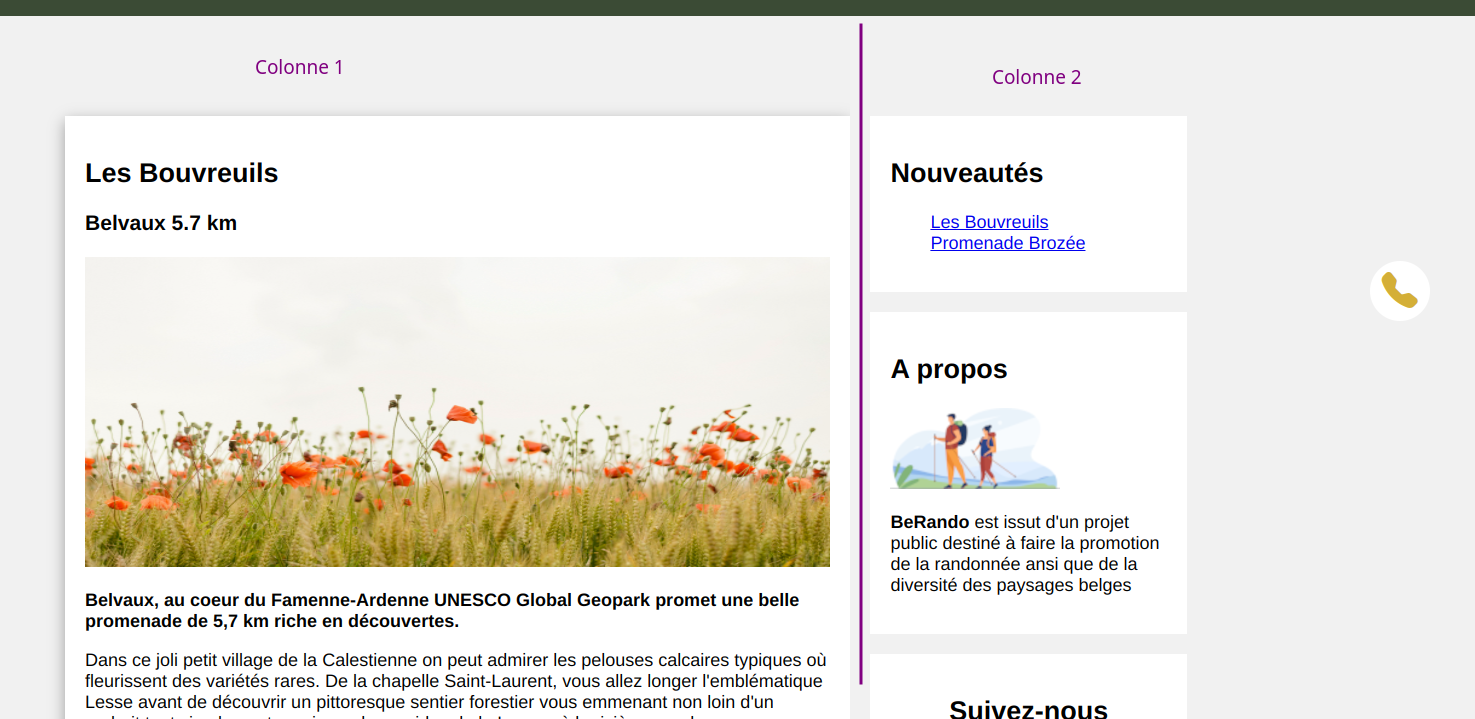Open the Promenade Brozée link
This screenshot has width=1475, height=719.
pyautogui.click(x=1007, y=243)
